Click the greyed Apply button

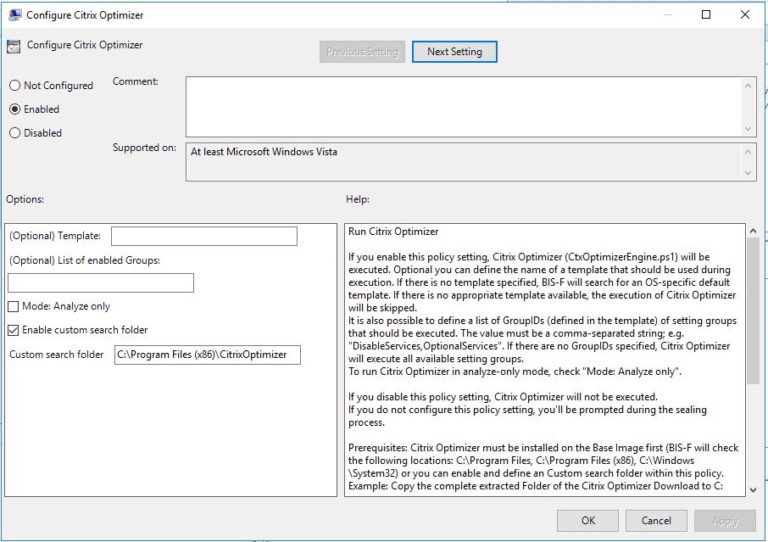pyautogui.click(x=725, y=520)
